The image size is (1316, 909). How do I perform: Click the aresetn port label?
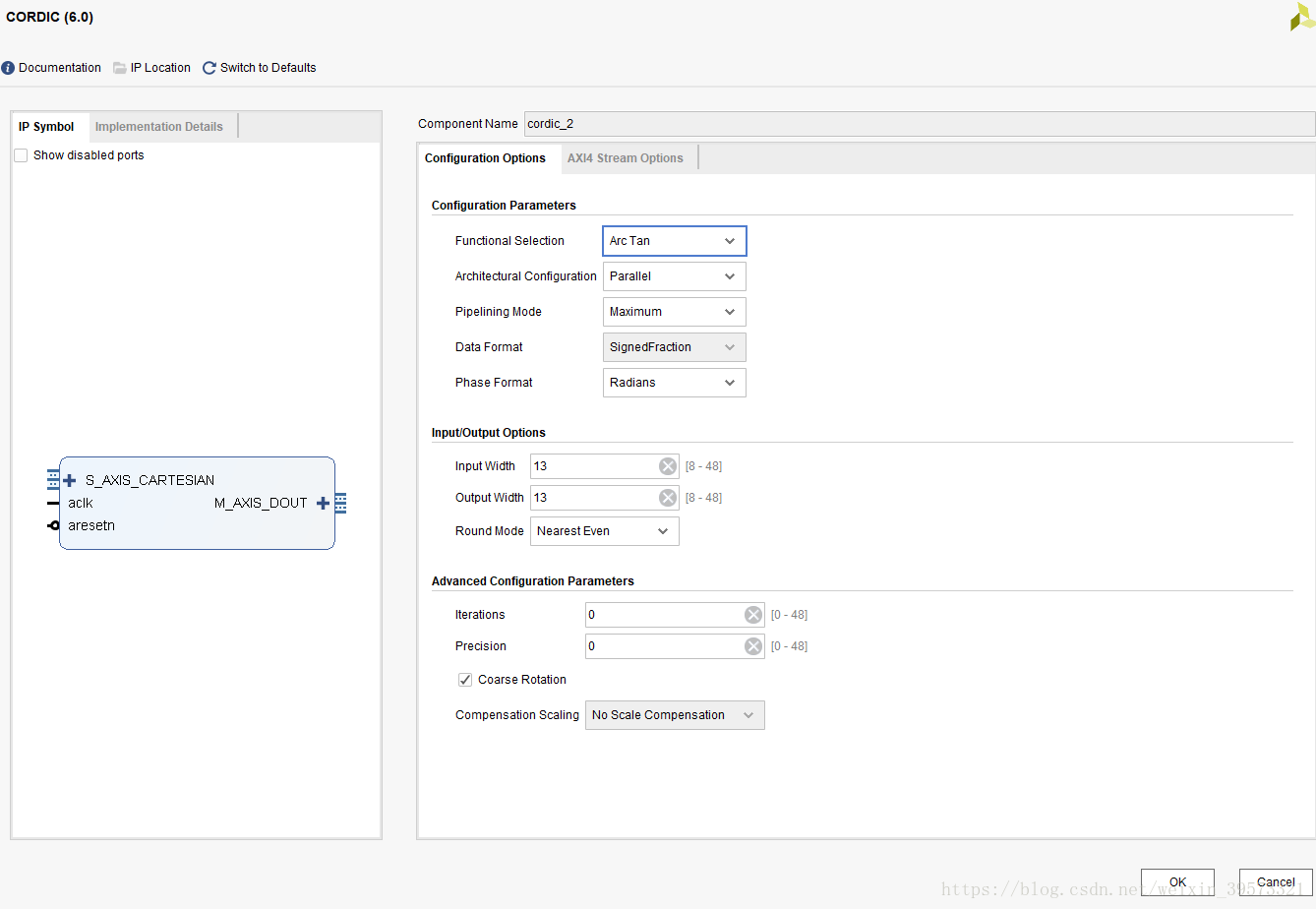[x=91, y=525]
